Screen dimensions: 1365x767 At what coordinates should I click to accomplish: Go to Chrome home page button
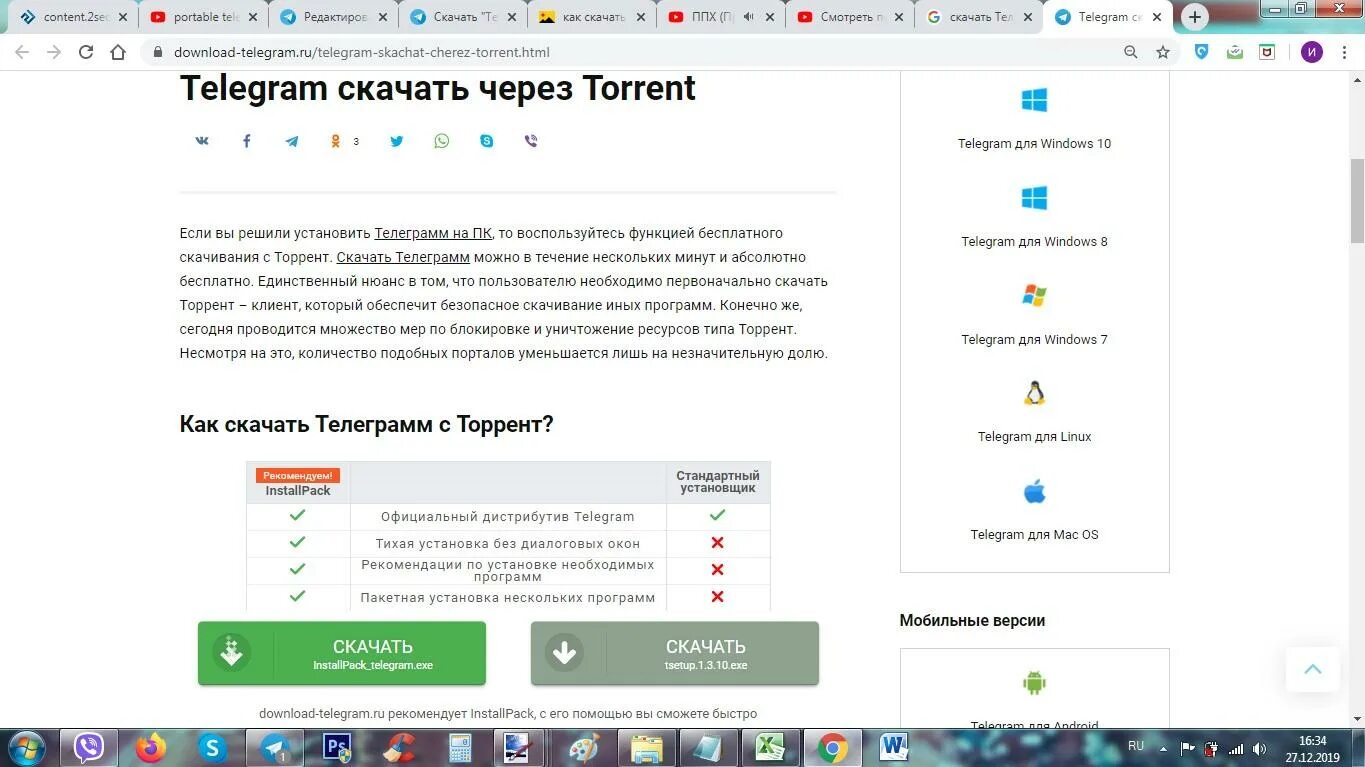118,52
